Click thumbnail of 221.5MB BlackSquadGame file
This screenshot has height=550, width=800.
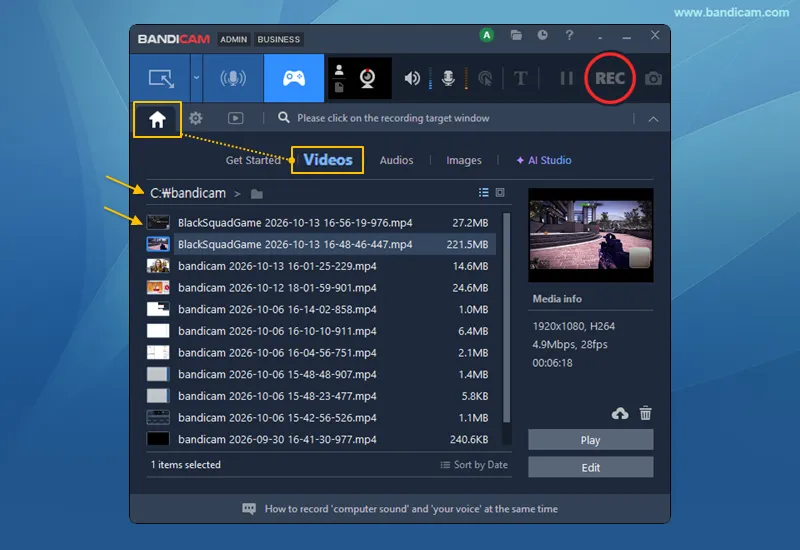158,244
